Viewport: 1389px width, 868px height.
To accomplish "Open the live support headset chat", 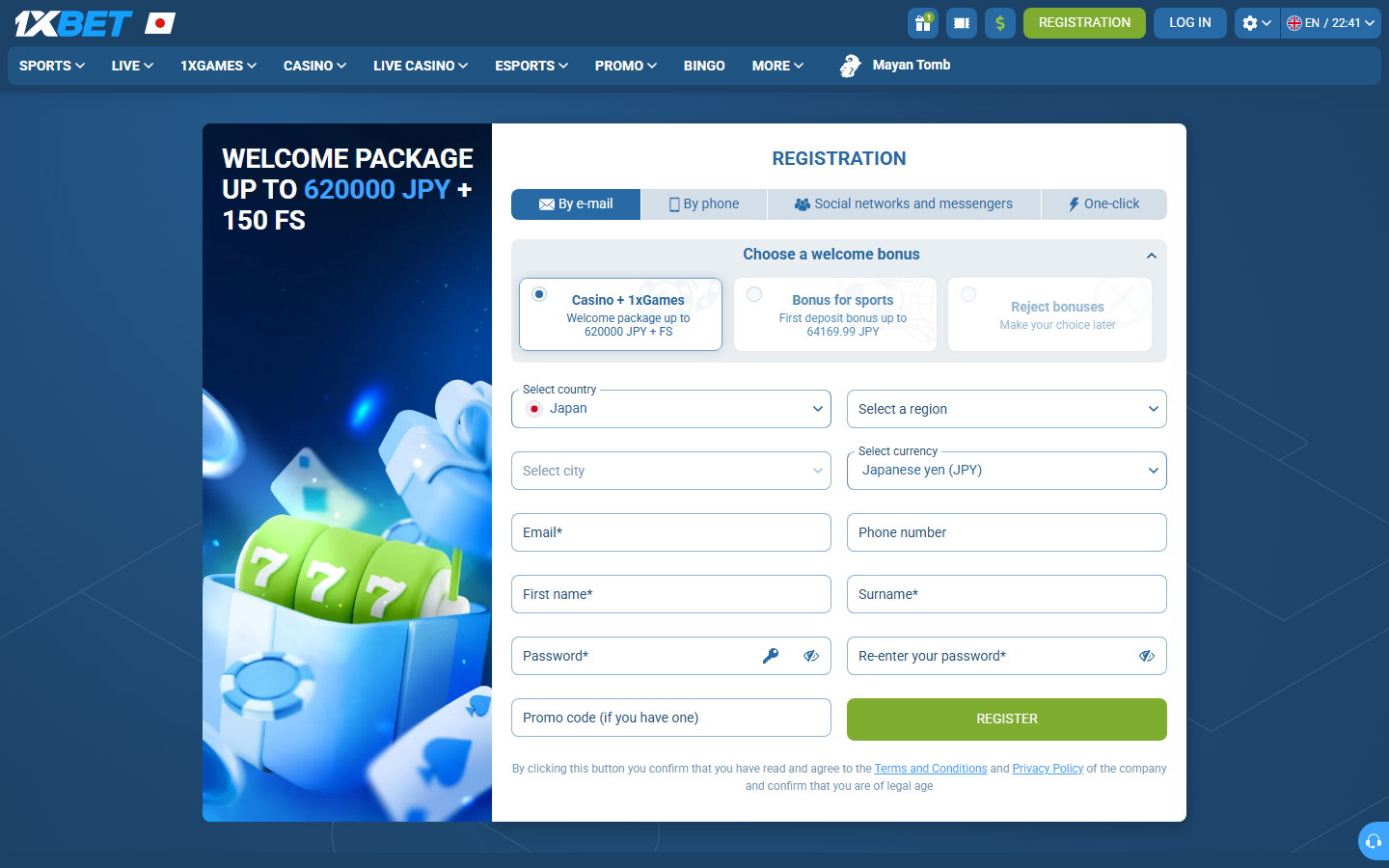I will tap(1374, 841).
